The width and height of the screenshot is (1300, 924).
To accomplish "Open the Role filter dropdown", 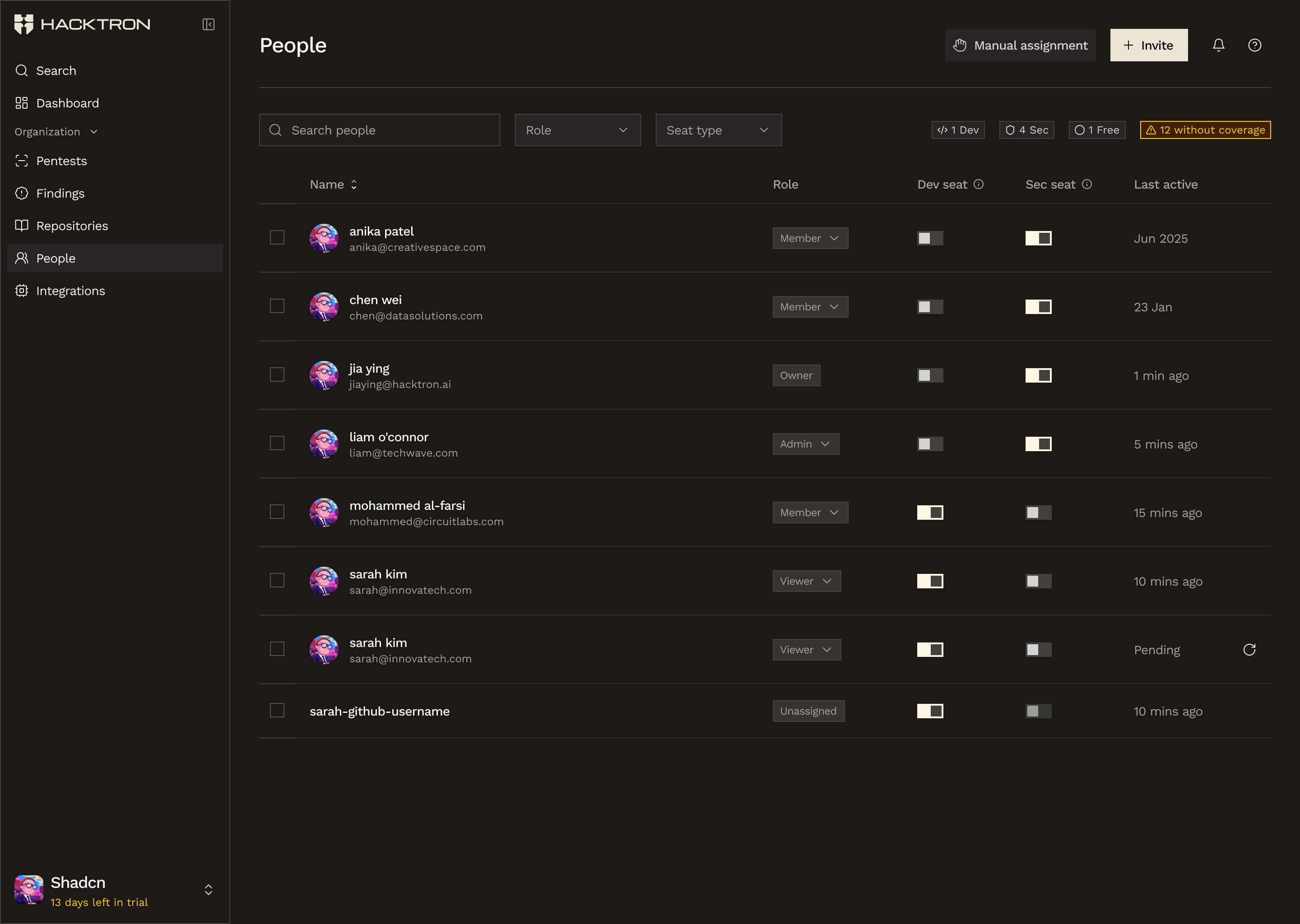I will (577, 130).
